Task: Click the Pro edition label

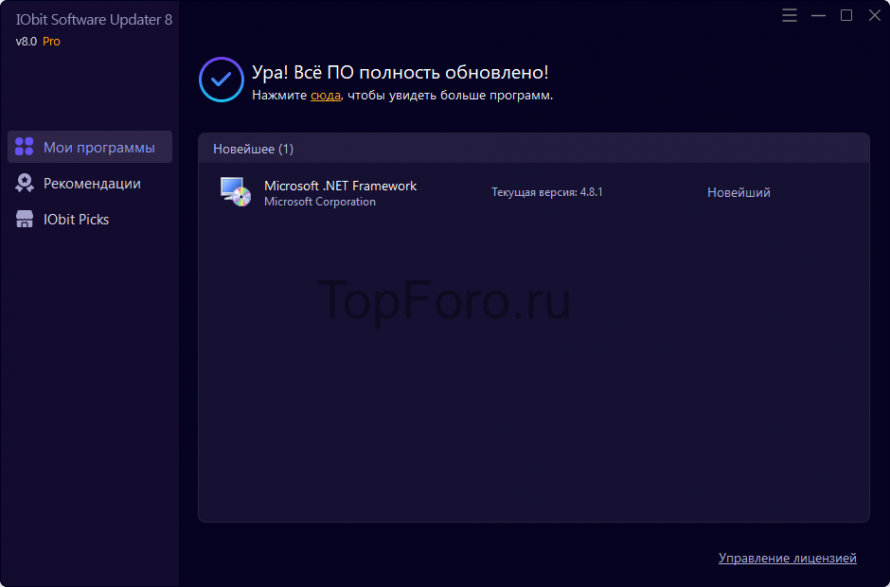Action: (51, 41)
